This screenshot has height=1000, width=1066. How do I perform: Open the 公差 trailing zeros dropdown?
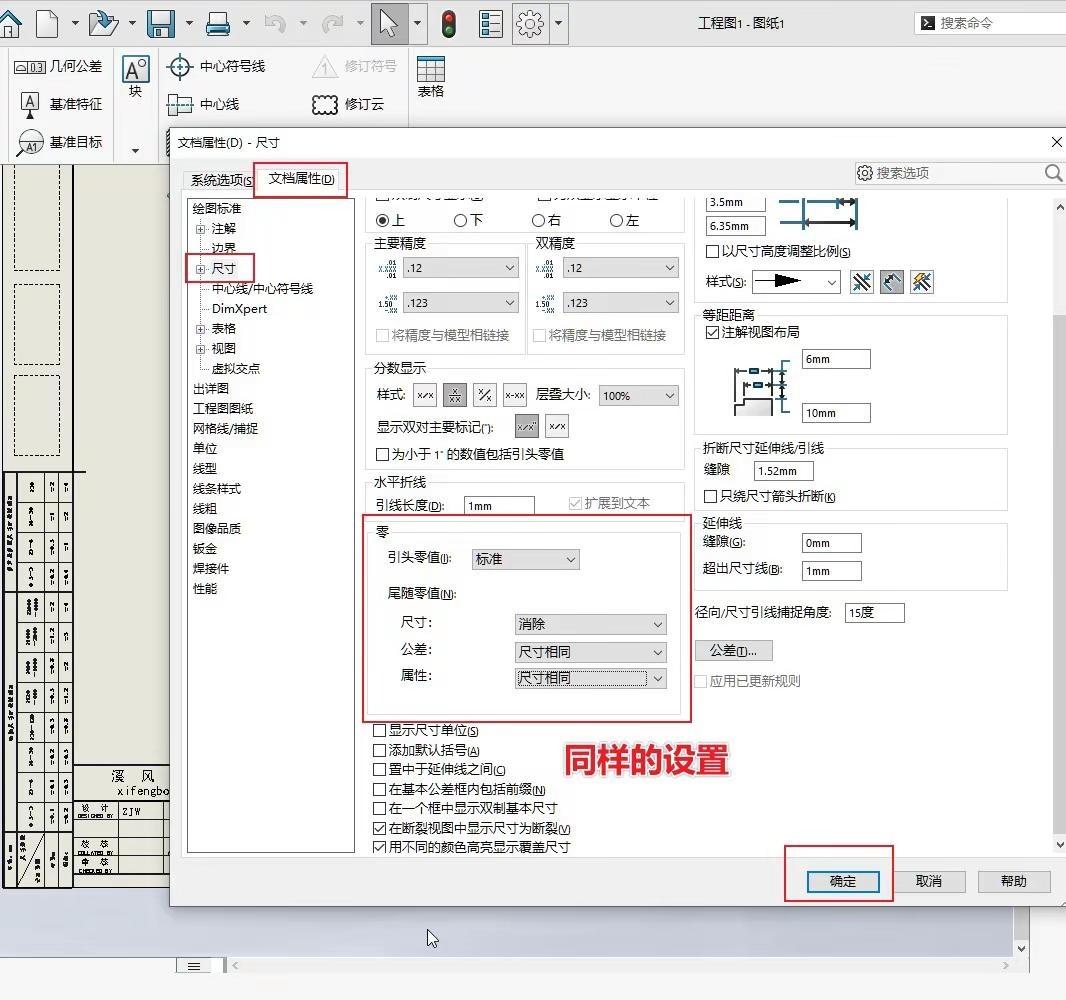pyautogui.click(x=591, y=652)
